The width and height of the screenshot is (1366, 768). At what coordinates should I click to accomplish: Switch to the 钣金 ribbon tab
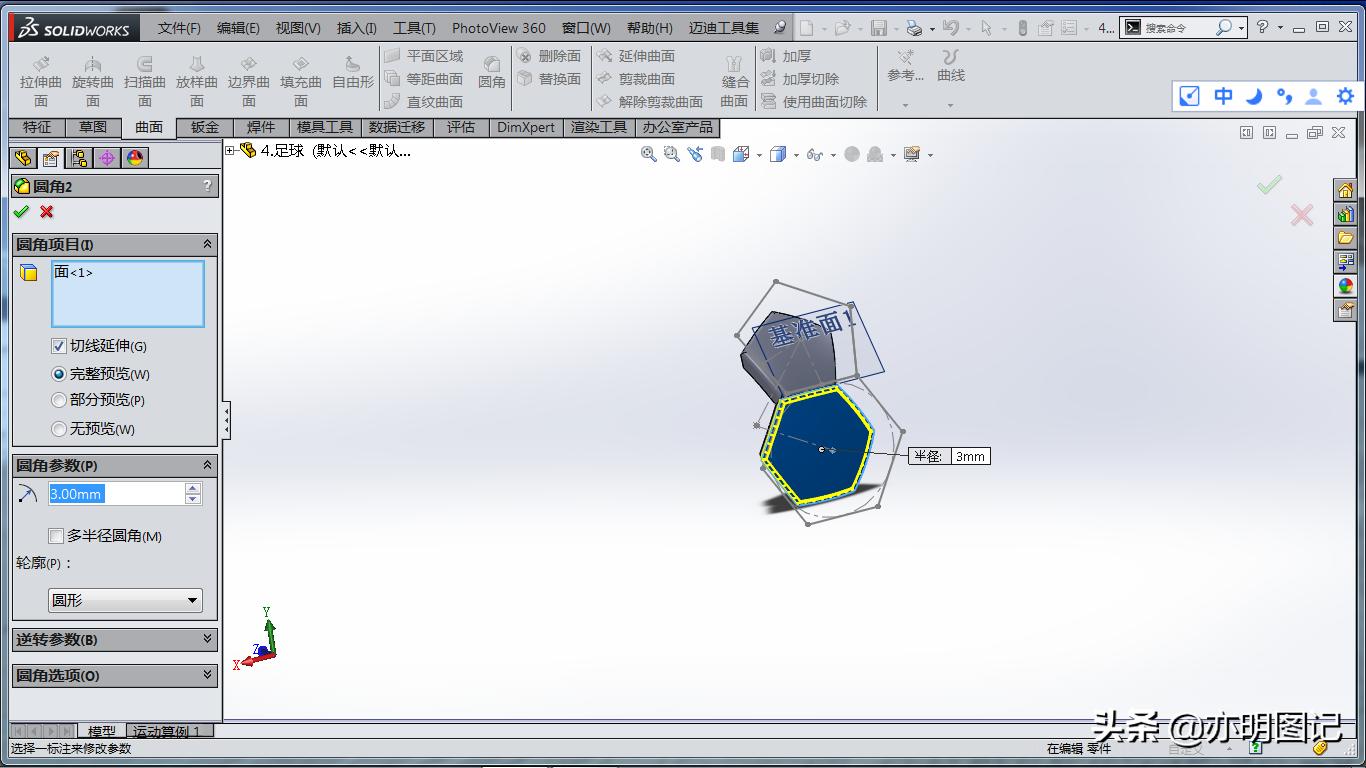click(203, 127)
